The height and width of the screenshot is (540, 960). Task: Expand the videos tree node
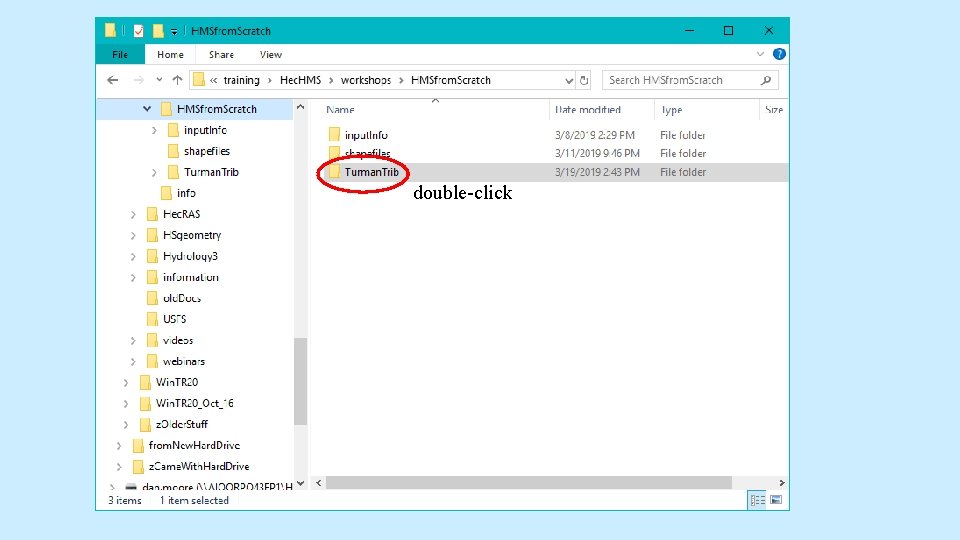(133, 341)
